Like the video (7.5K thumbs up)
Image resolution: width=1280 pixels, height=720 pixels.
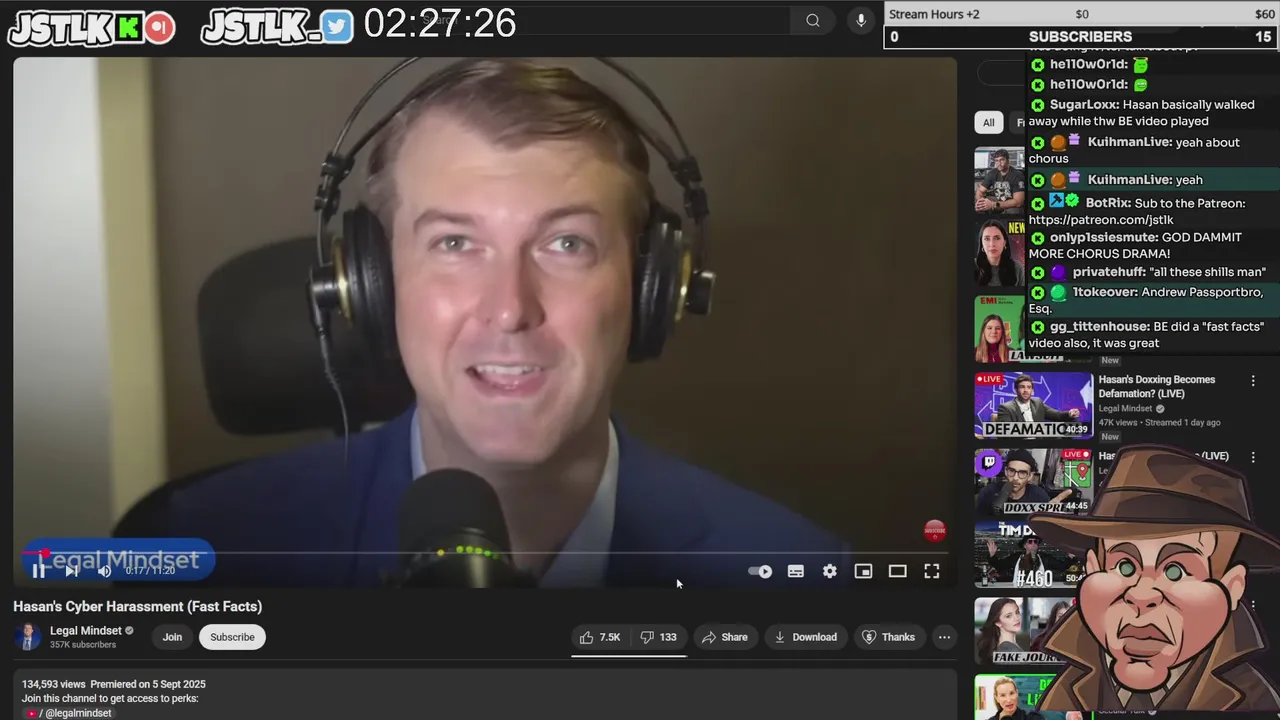click(600, 637)
